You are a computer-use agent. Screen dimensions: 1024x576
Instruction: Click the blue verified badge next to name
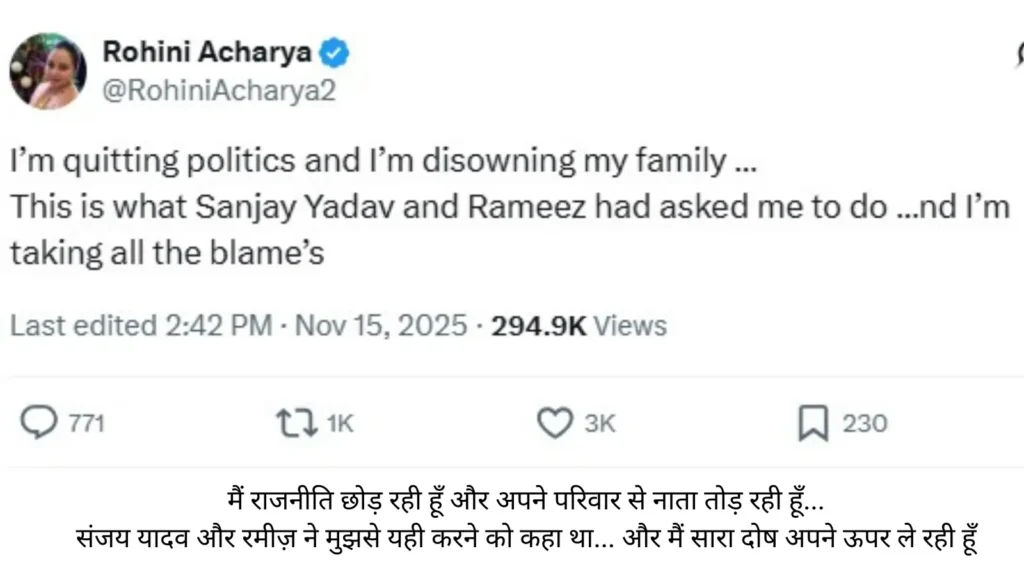click(336, 53)
